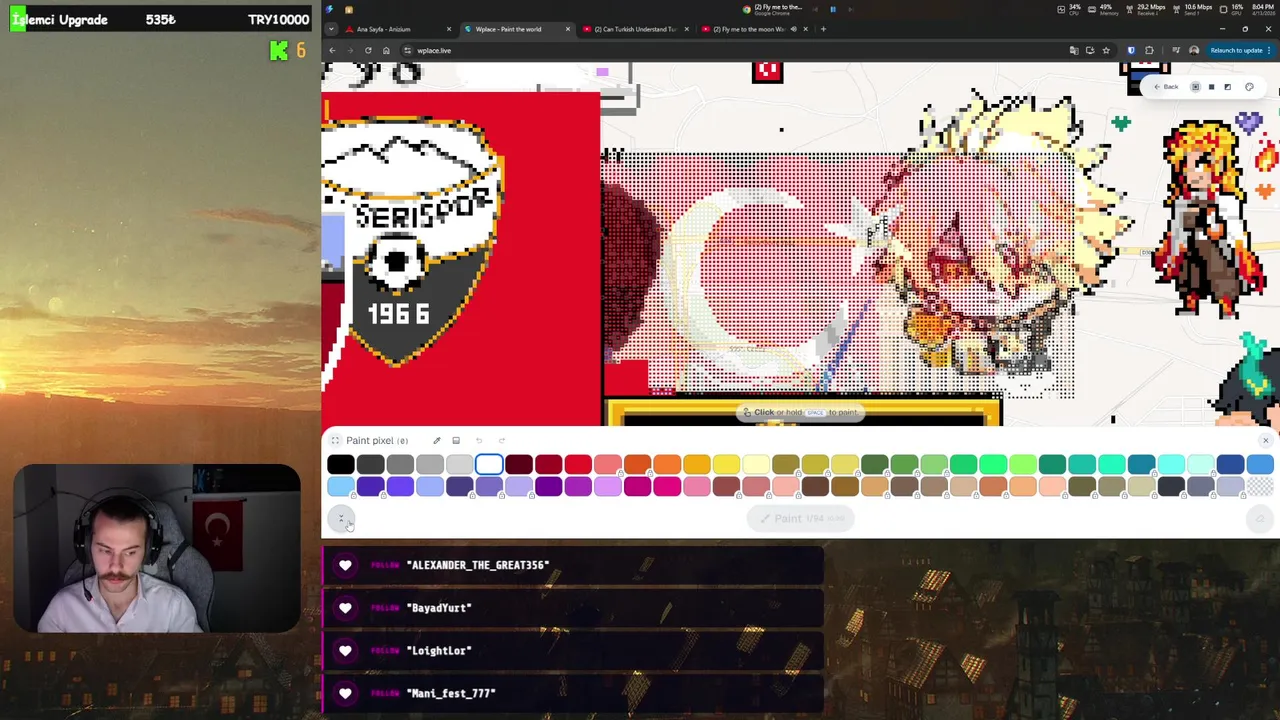Screen dimensions: 1280x720
Task: Click the TRY10000 goal amount text
Action: (x=278, y=19)
